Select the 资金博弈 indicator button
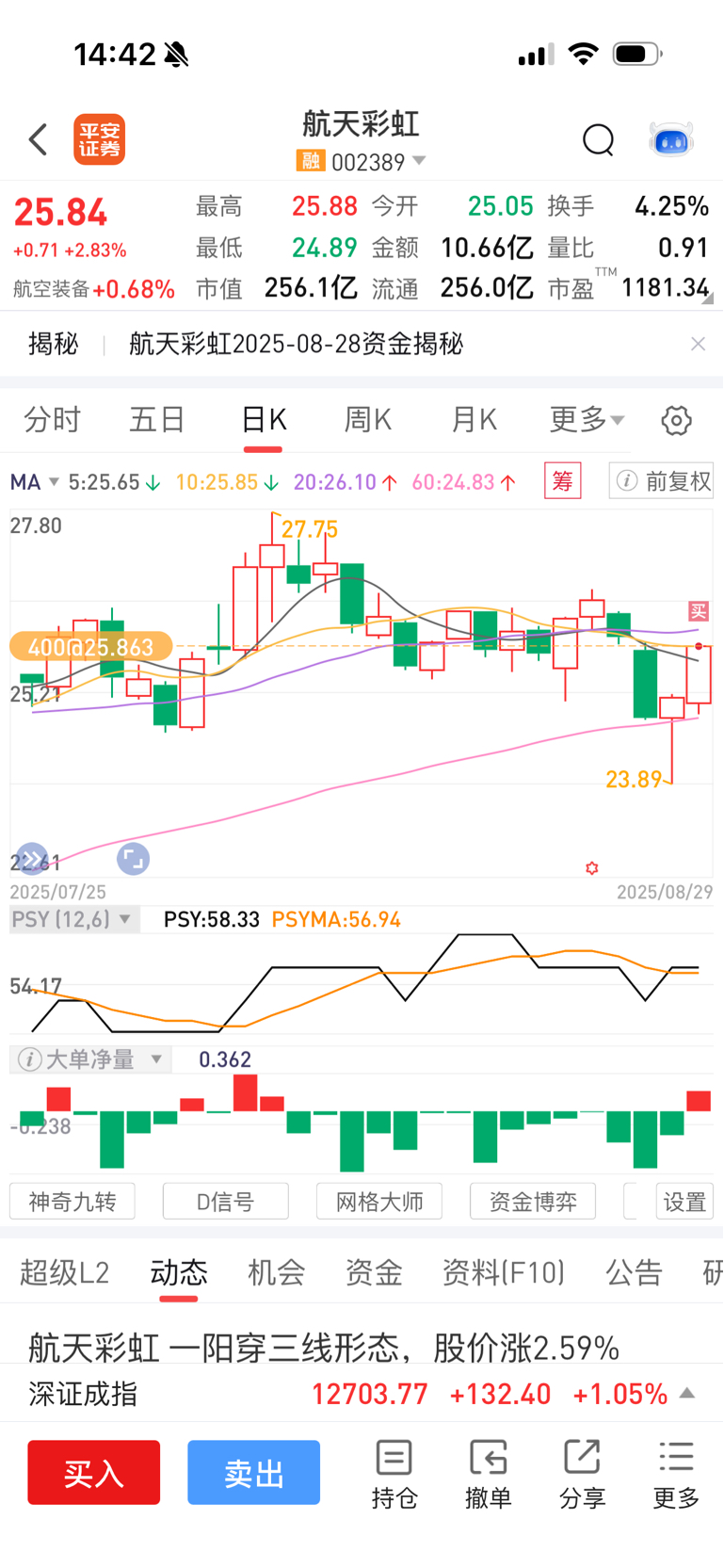Screen dimensions: 724x1568 (x=532, y=1202)
